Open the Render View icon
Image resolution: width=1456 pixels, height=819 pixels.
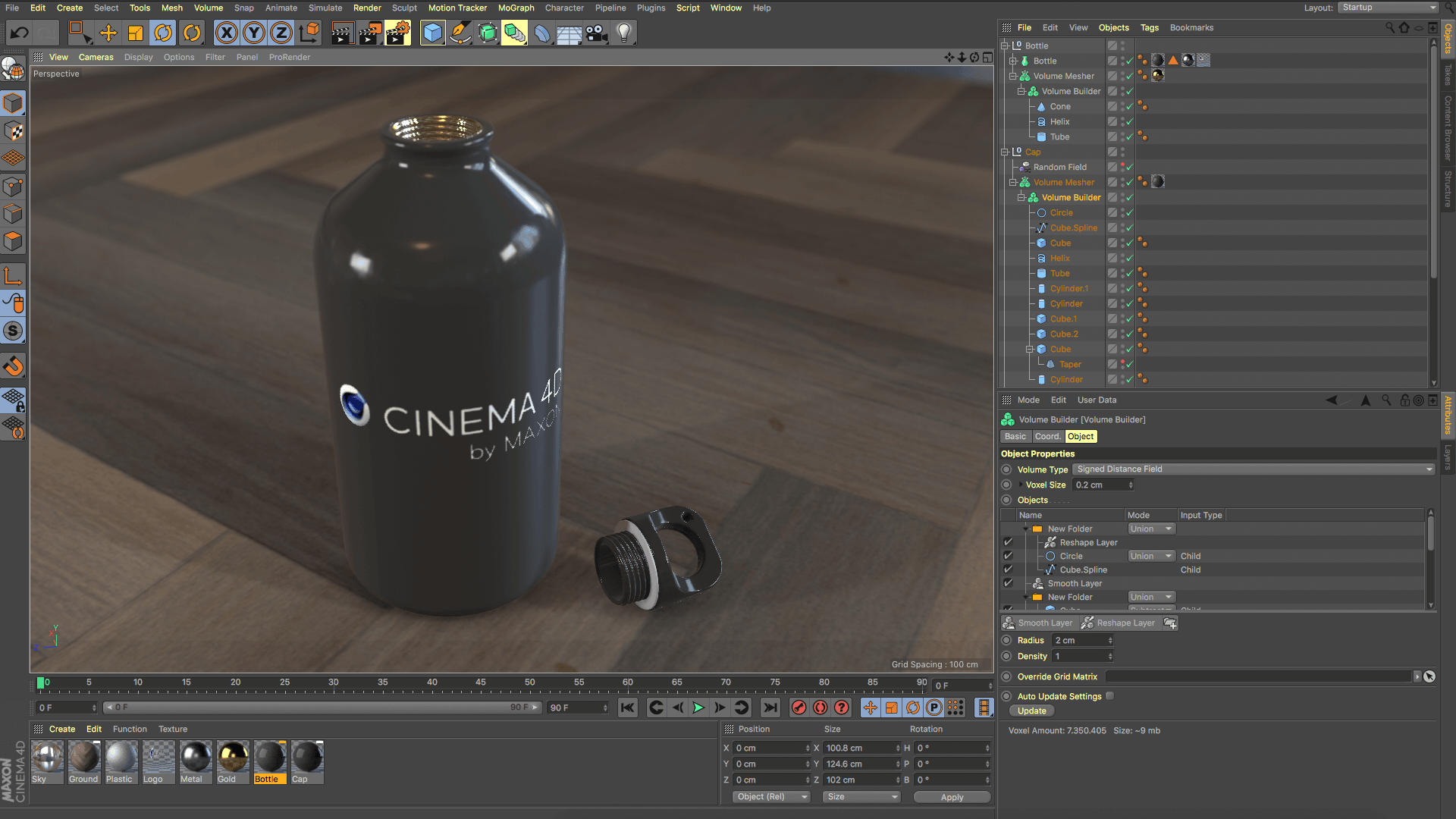coord(342,33)
